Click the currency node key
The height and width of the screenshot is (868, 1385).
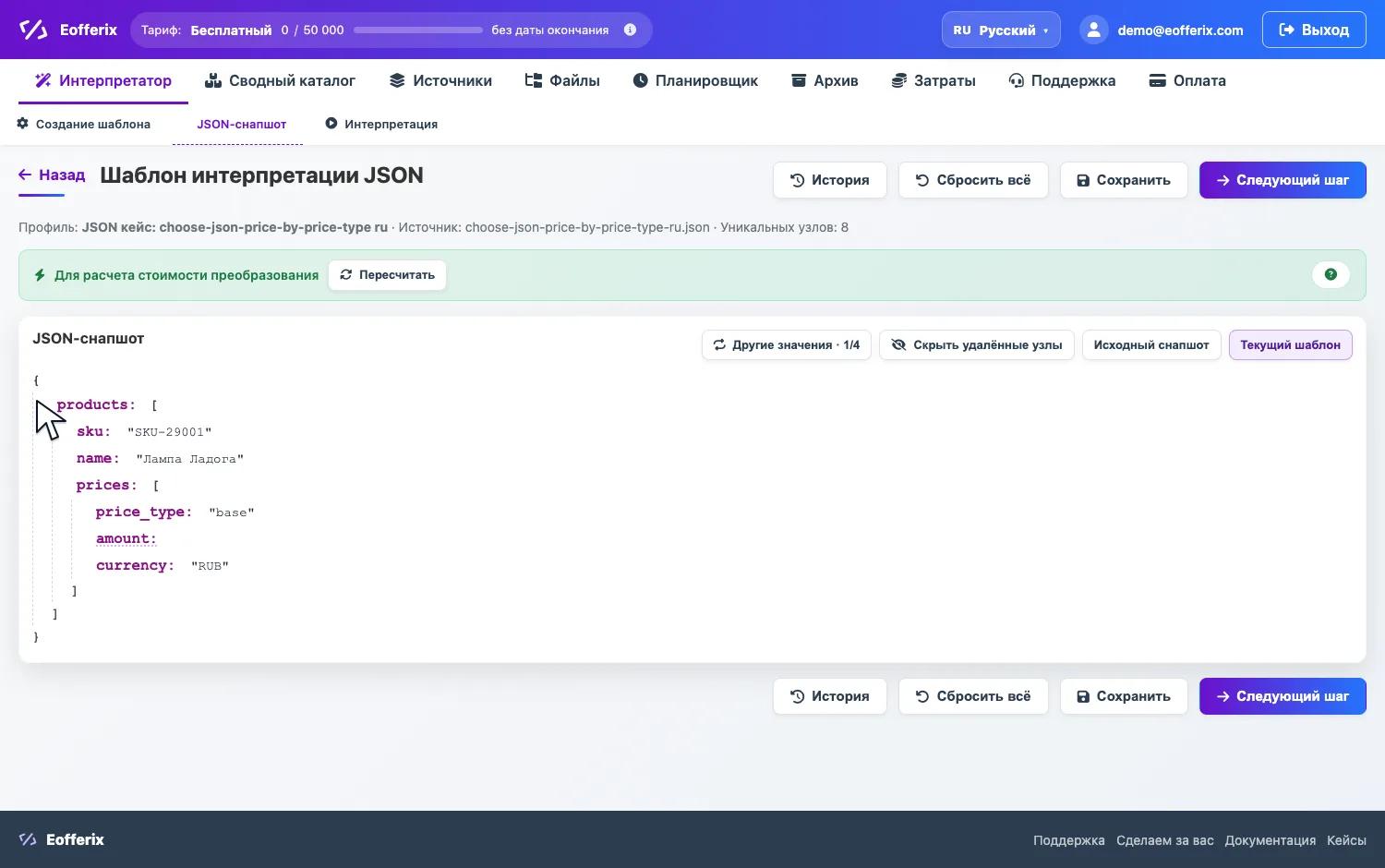point(135,565)
